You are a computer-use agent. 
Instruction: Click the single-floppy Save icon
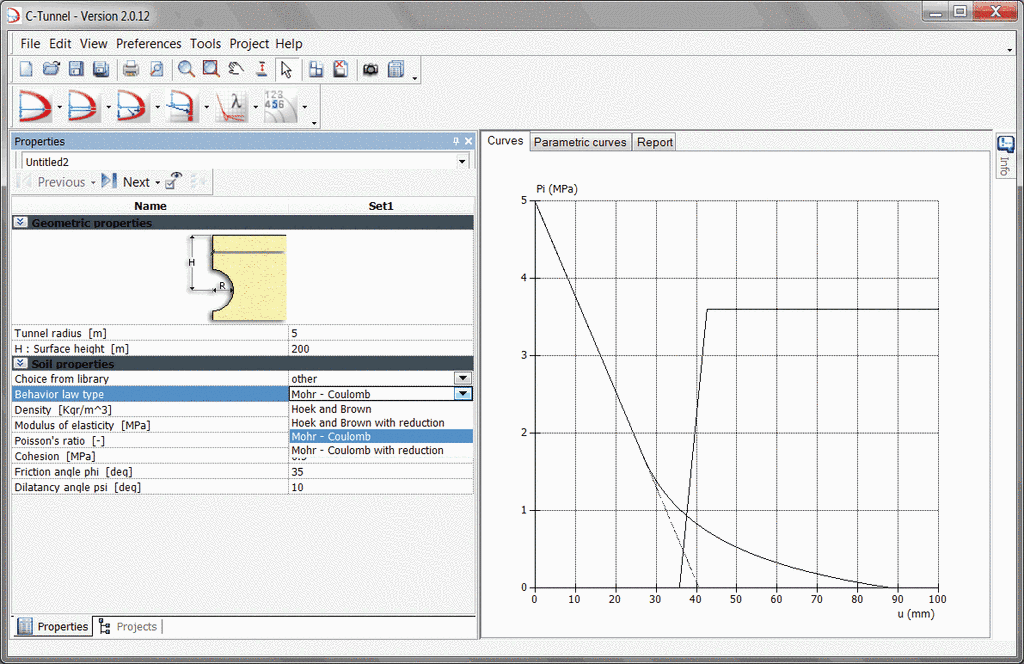(76, 69)
